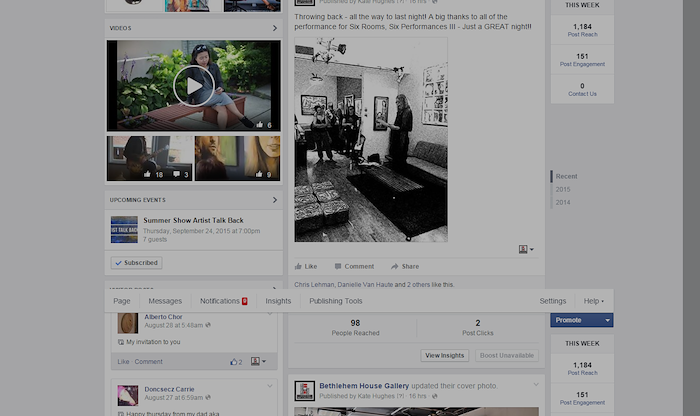Open options chevron on Alberto Chor's post
This screenshot has width=700, height=416.
270,314
